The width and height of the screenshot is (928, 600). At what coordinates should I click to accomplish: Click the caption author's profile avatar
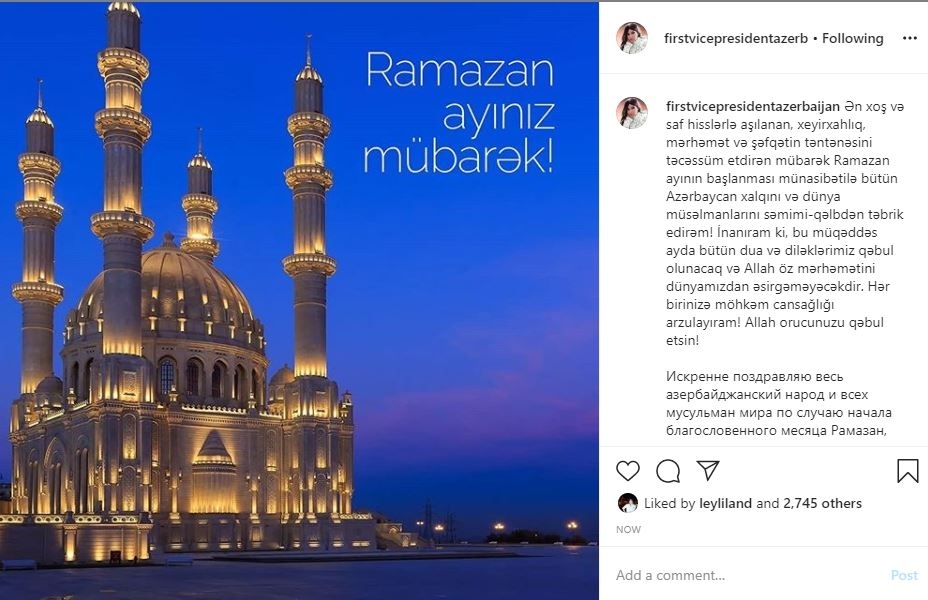click(x=632, y=112)
